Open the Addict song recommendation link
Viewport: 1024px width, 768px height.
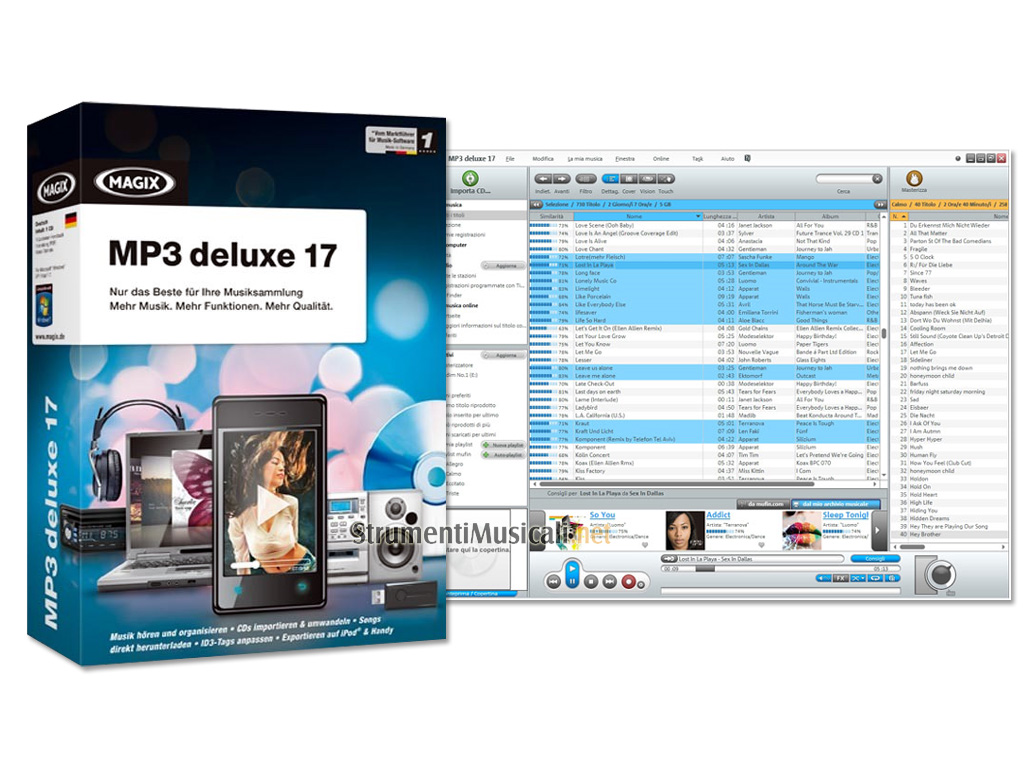pos(718,515)
